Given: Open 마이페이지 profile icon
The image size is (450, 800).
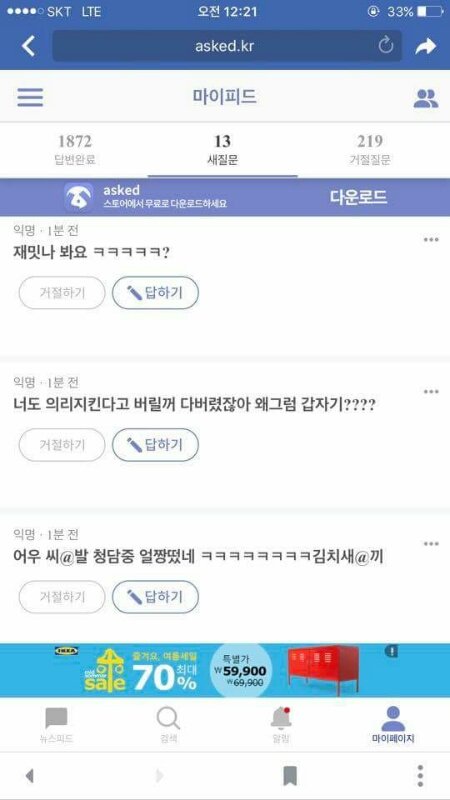Looking at the screenshot, I should pyautogui.click(x=393, y=718).
